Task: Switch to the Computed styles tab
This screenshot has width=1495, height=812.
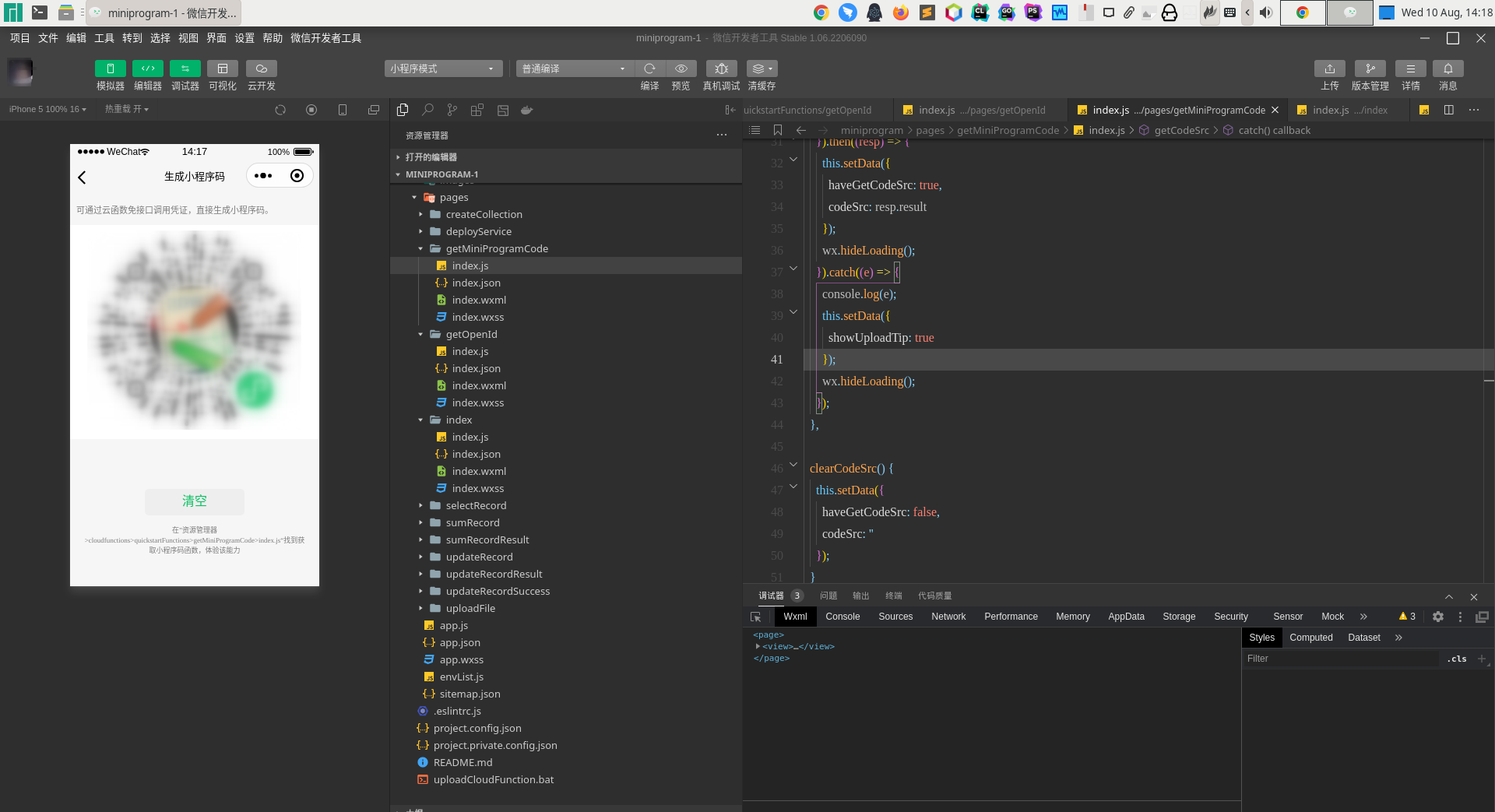Action: click(x=1311, y=638)
